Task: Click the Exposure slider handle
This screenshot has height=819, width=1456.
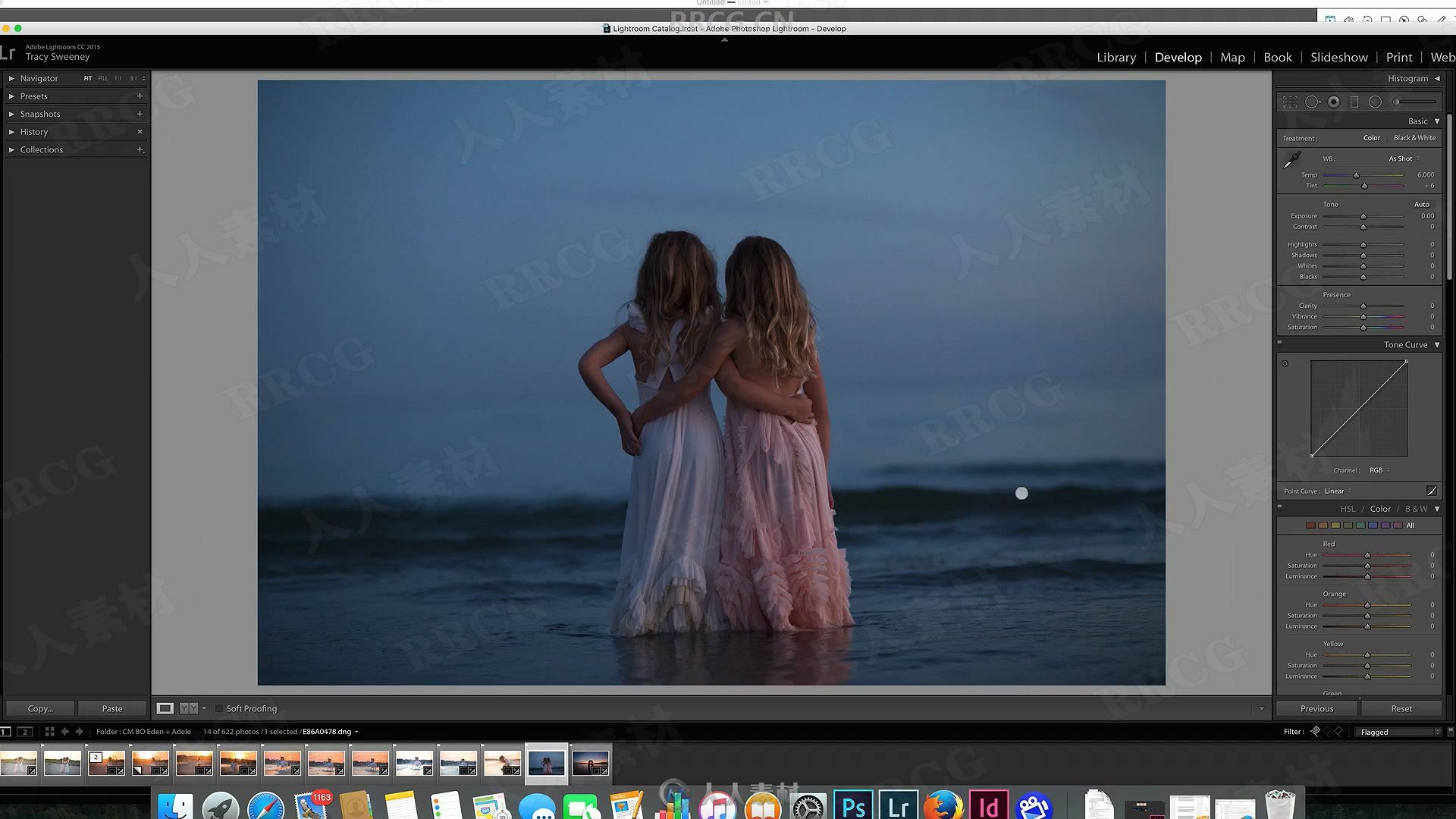Action: pos(1363,217)
